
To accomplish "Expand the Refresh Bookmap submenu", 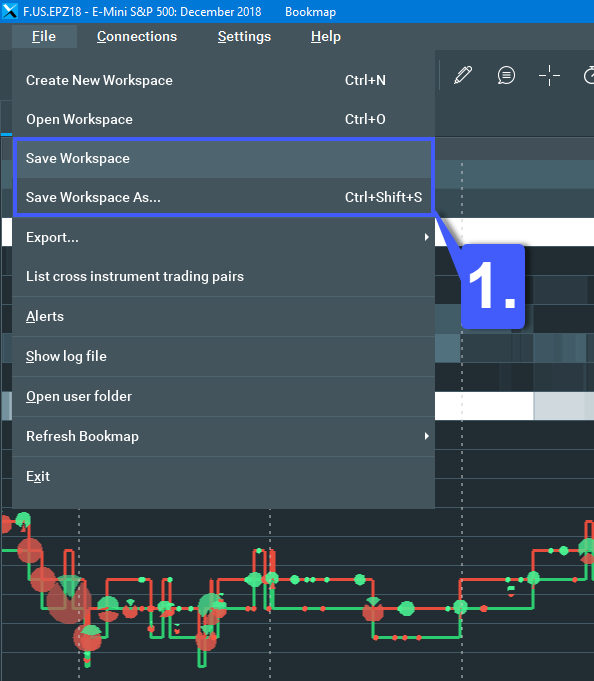I will click(224, 436).
